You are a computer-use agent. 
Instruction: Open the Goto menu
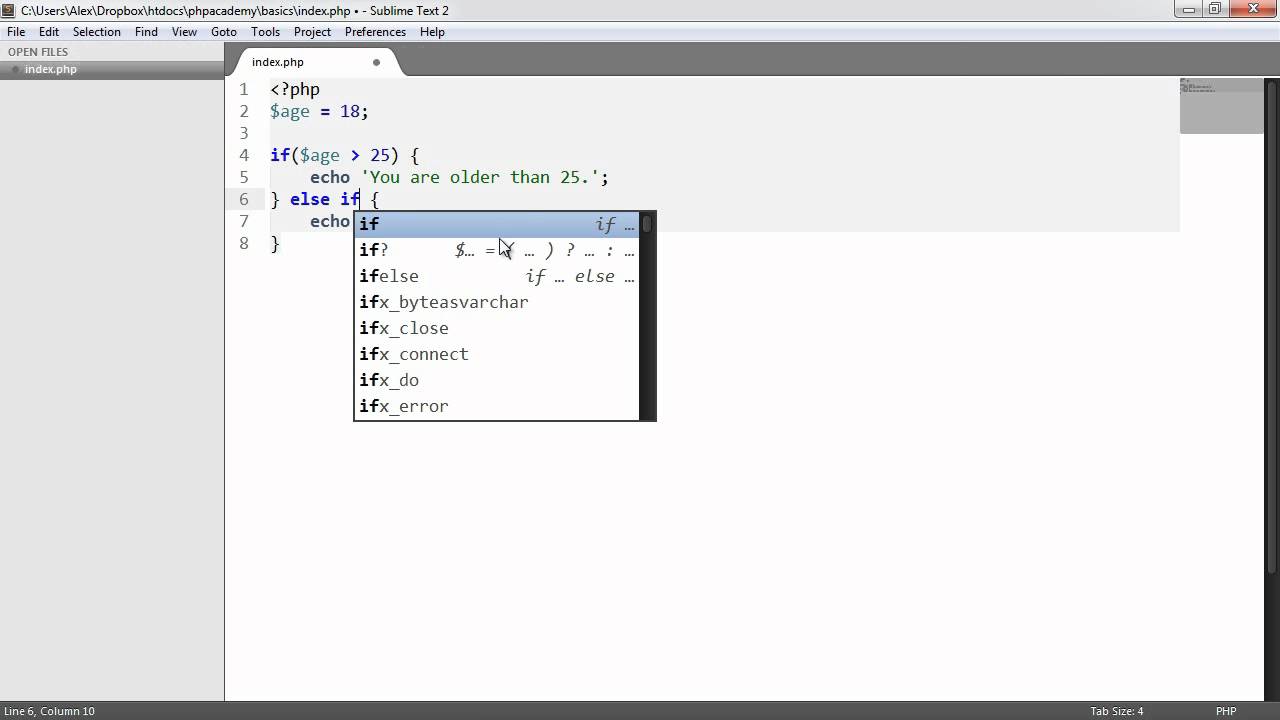click(x=224, y=32)
